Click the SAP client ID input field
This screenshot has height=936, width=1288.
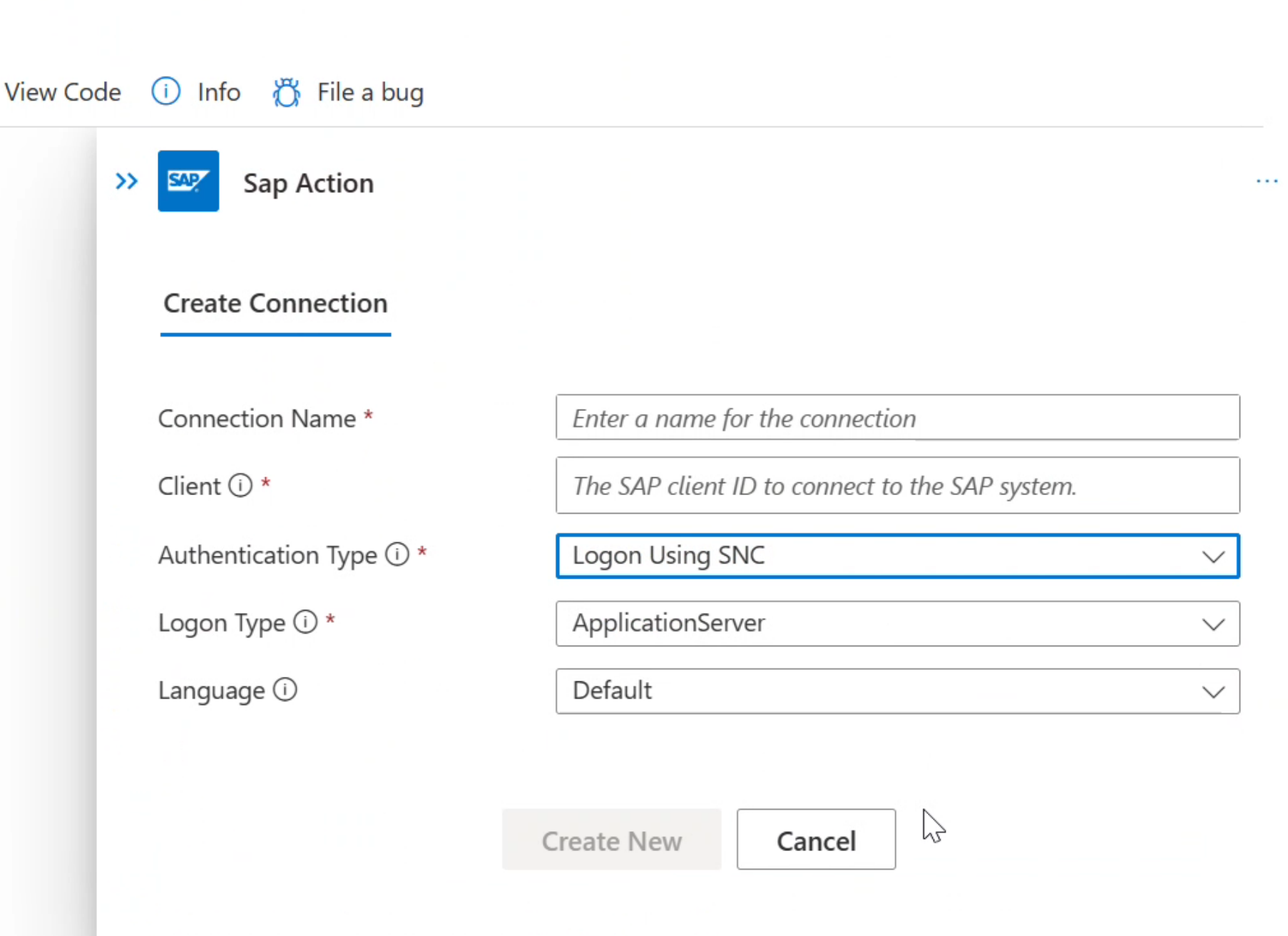tap(897, 485)
